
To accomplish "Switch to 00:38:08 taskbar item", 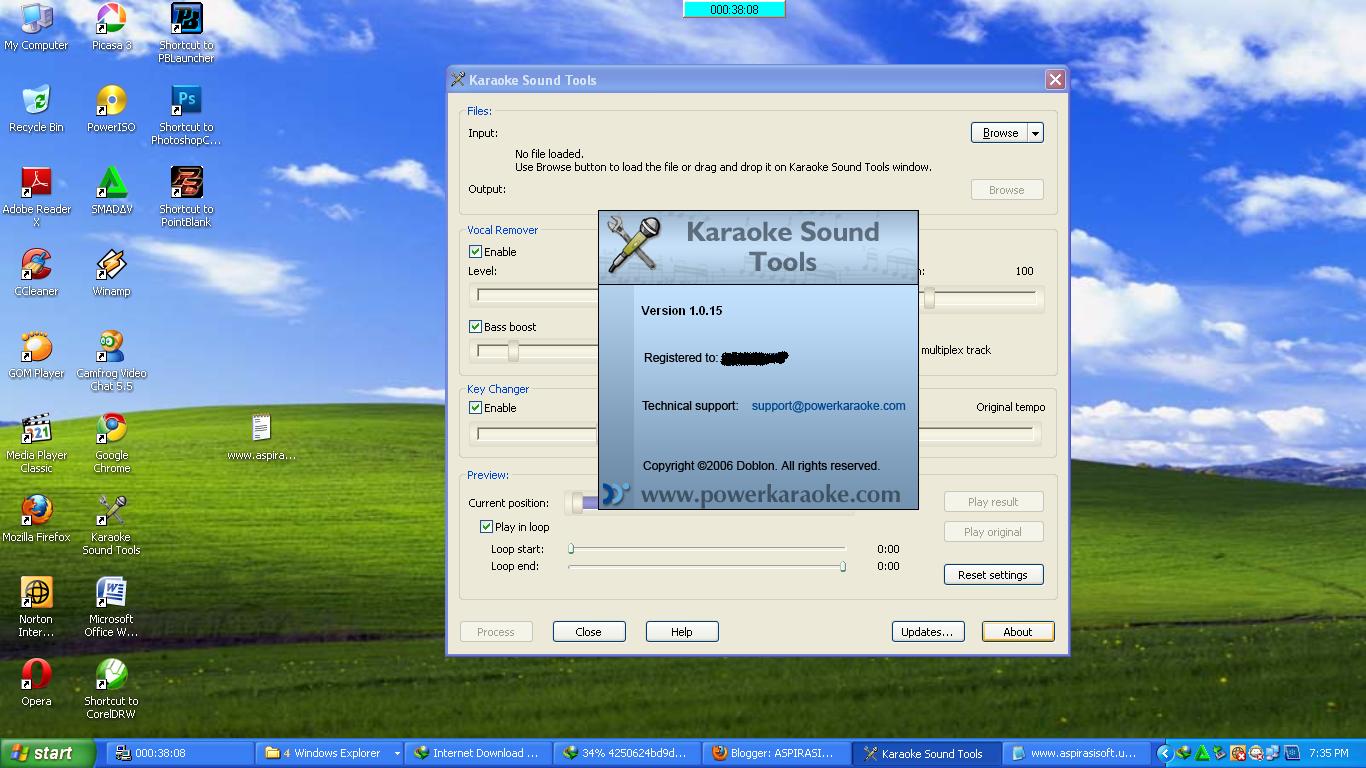I will (x=180, y=753).
